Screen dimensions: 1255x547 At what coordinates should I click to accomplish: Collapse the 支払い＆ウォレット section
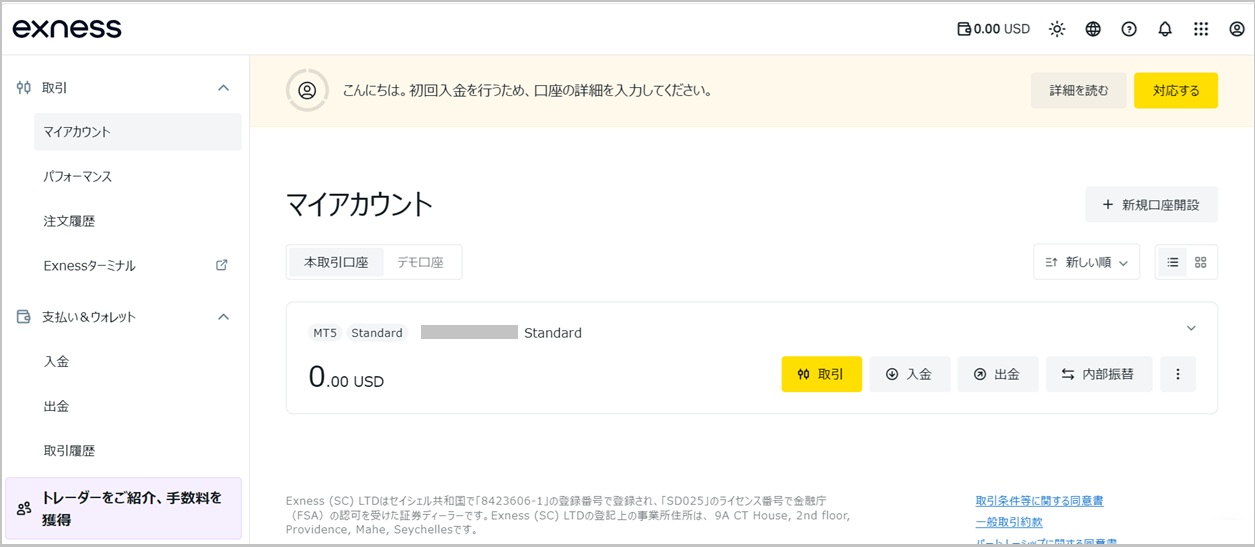pyautogui.click(x=224, y=317)
